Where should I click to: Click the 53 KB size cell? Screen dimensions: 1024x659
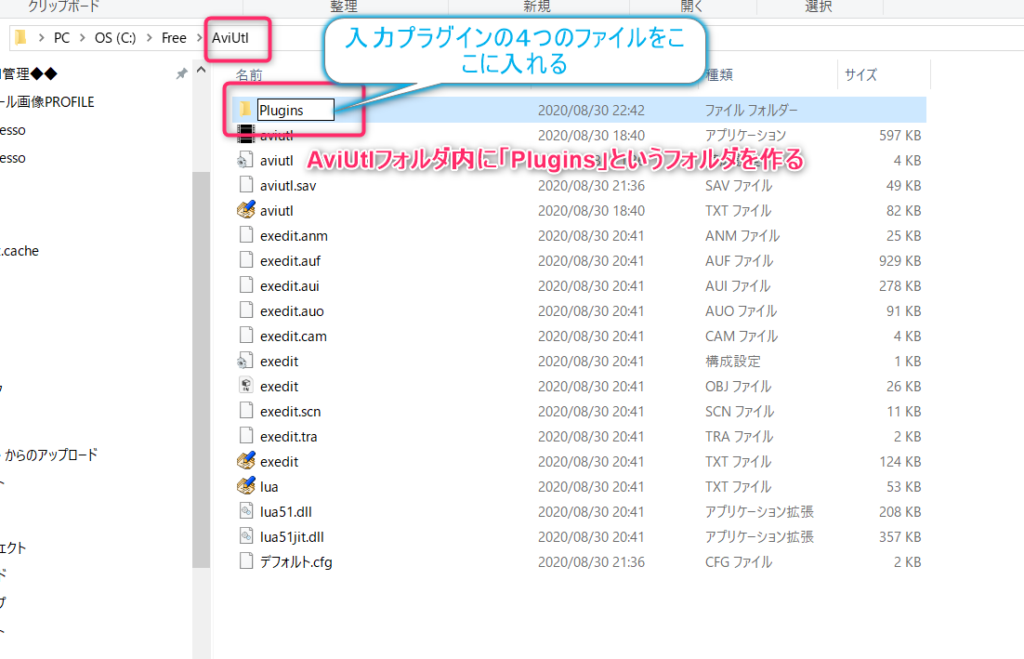(x=904, y=487)
